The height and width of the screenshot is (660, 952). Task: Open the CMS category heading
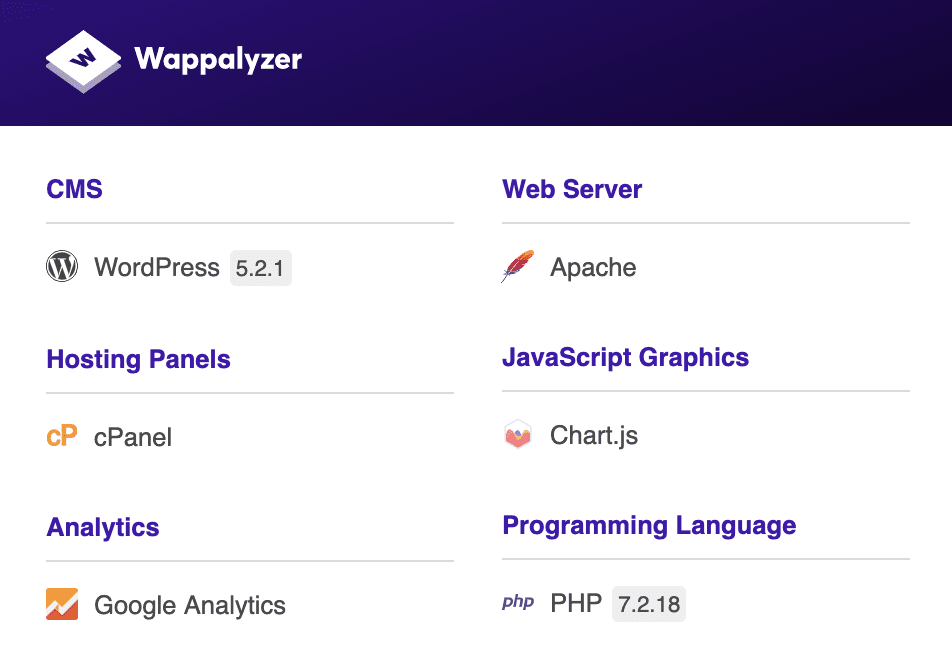tap(75, 189)
